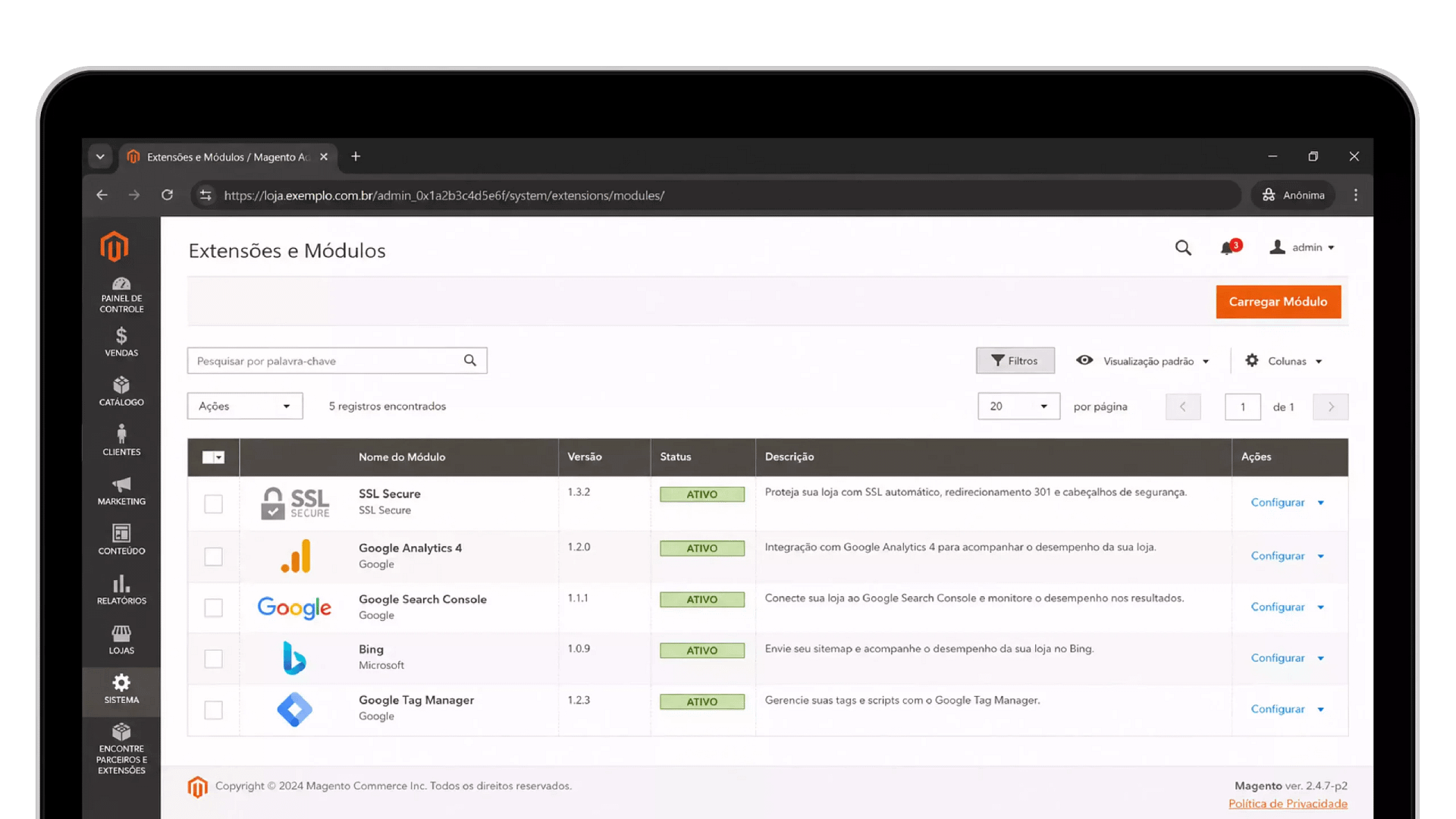Image resolution: width=1456 pixels, height=819 pixels.
Task: Open the Filtros button
Action: [1015, 361]
